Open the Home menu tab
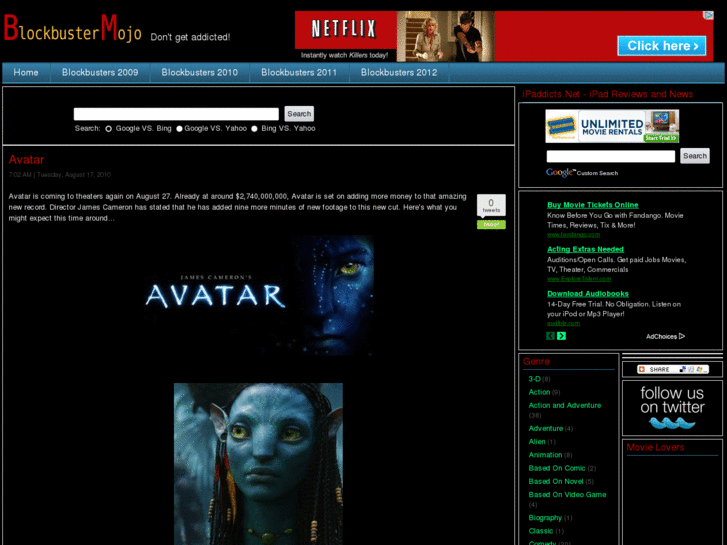 pos(26,72)
